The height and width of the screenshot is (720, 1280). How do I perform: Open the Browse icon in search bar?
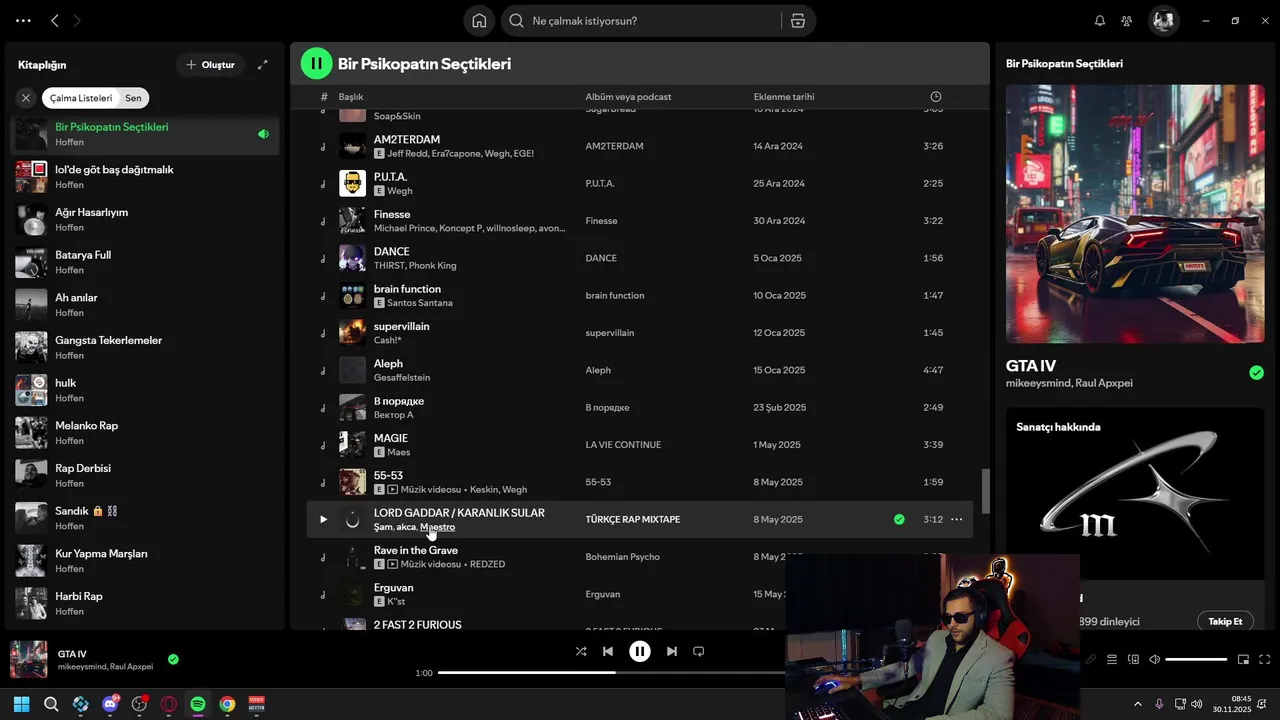pos(797,20)
